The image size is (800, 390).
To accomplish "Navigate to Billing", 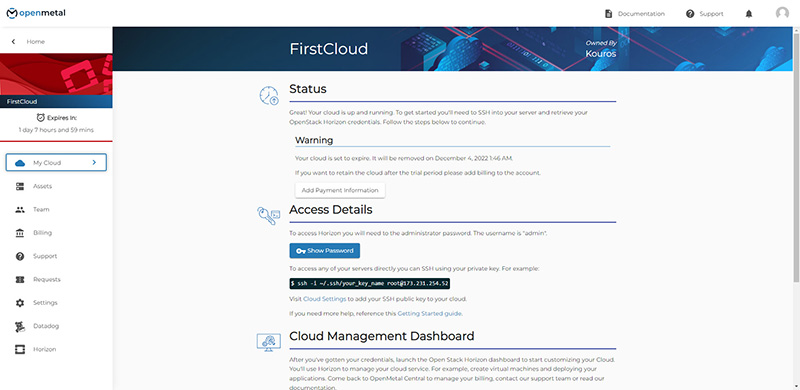I will point(42,233).
